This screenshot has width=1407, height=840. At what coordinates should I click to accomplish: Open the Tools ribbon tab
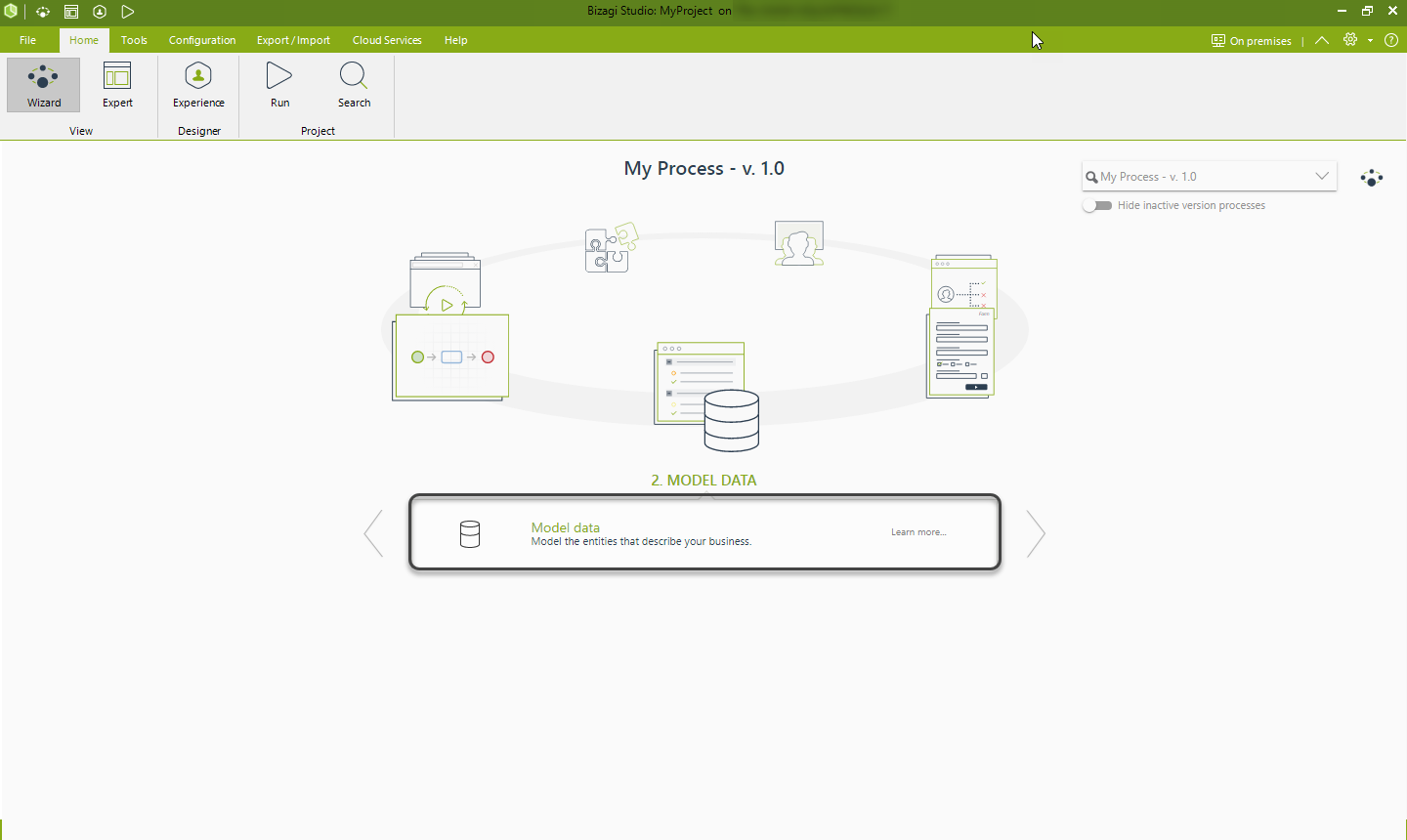pyautogui.click(x=134, y=40)
